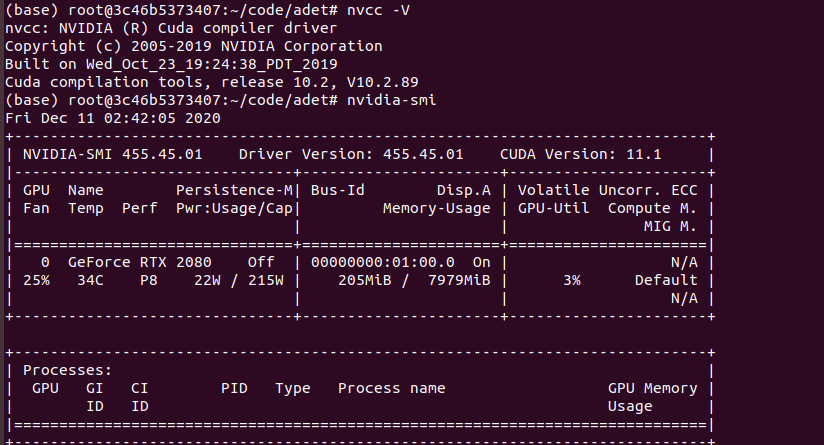Click 'Driver Version: 455.45.01' text
The image size is (824, 445).
[x=351, y=154]
